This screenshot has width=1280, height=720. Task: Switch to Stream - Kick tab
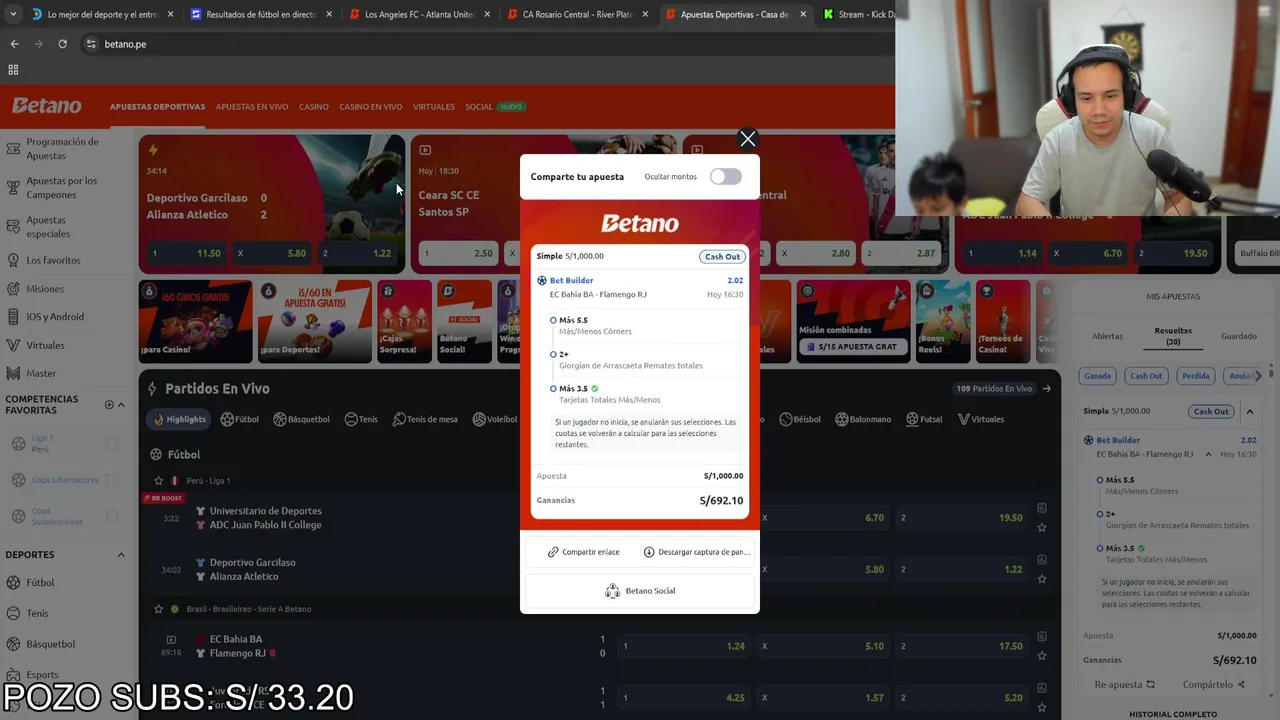coord(860,14)
